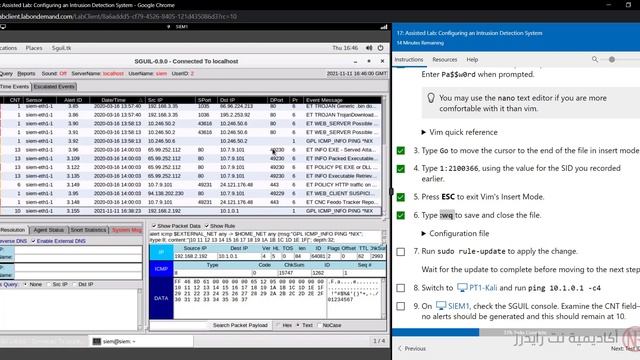
Task: Go to the Previous page
Action: (412, 348)
